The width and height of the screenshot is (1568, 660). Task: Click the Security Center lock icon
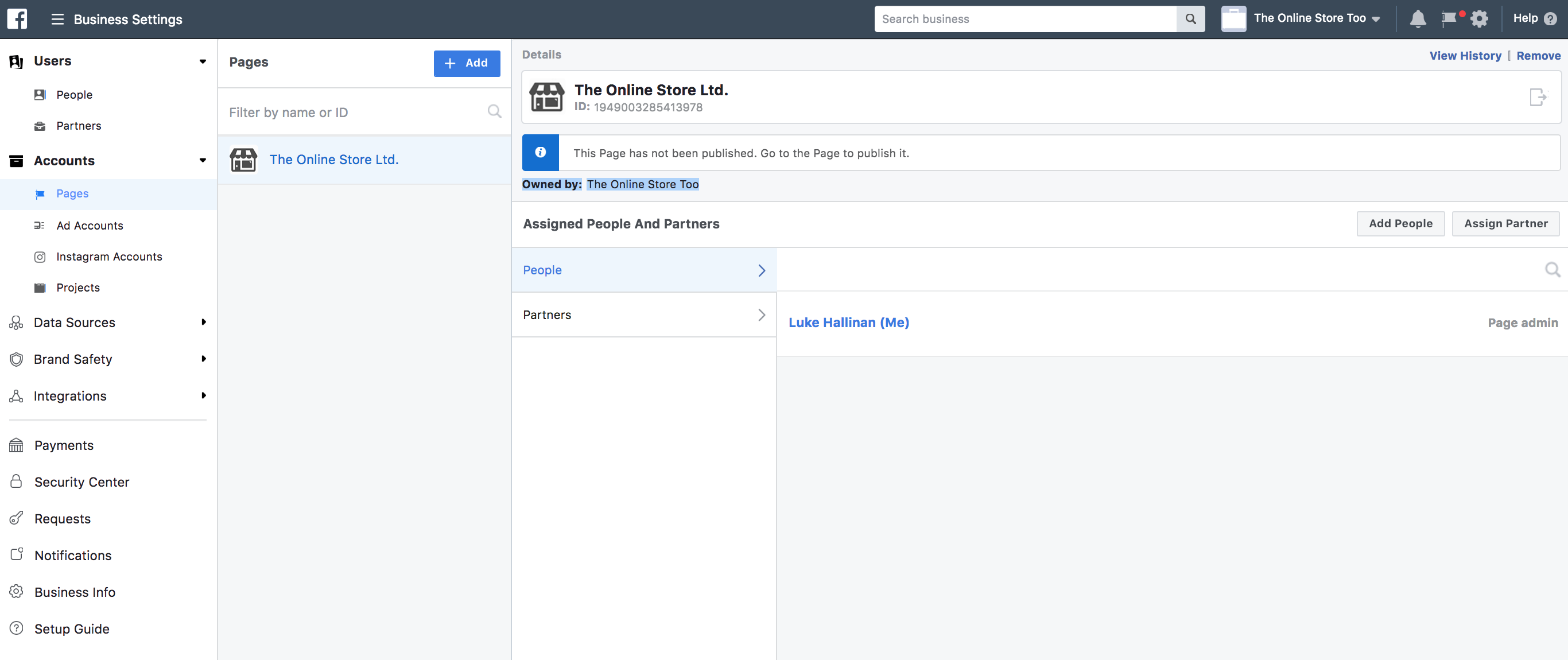(x=17, y=482)
